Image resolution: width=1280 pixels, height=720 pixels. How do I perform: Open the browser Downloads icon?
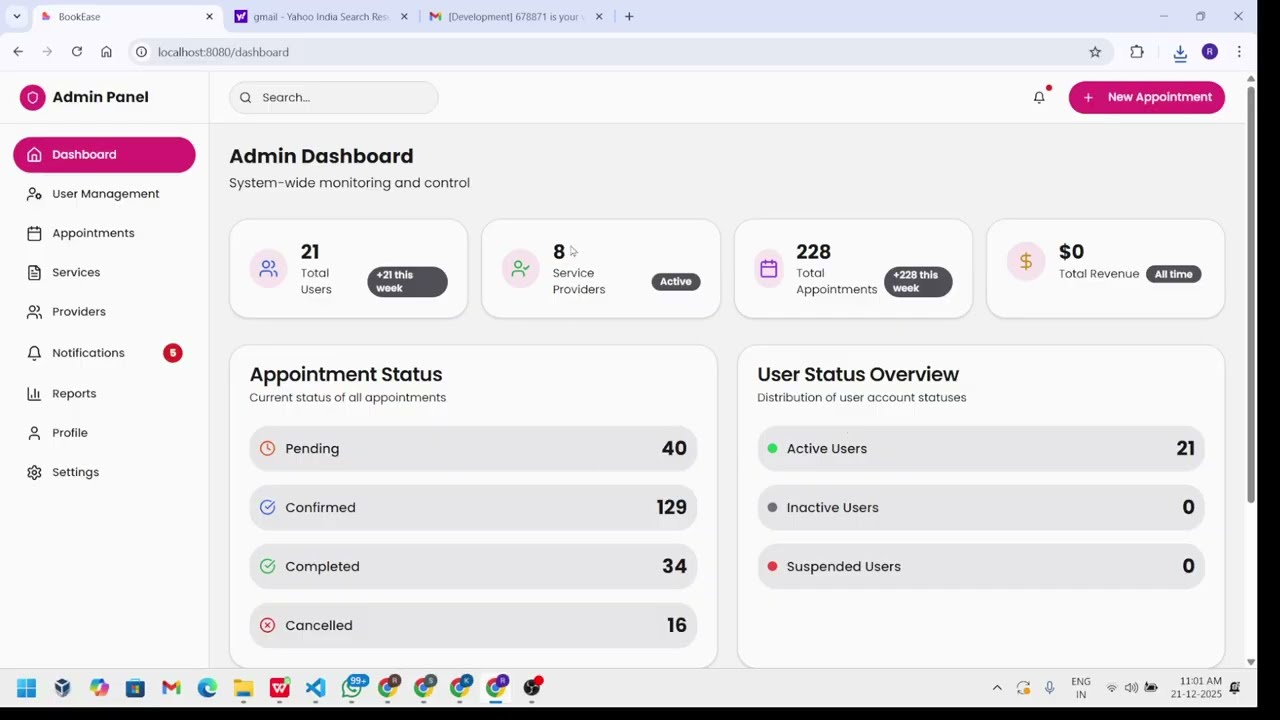click(x=1180, y=53)
